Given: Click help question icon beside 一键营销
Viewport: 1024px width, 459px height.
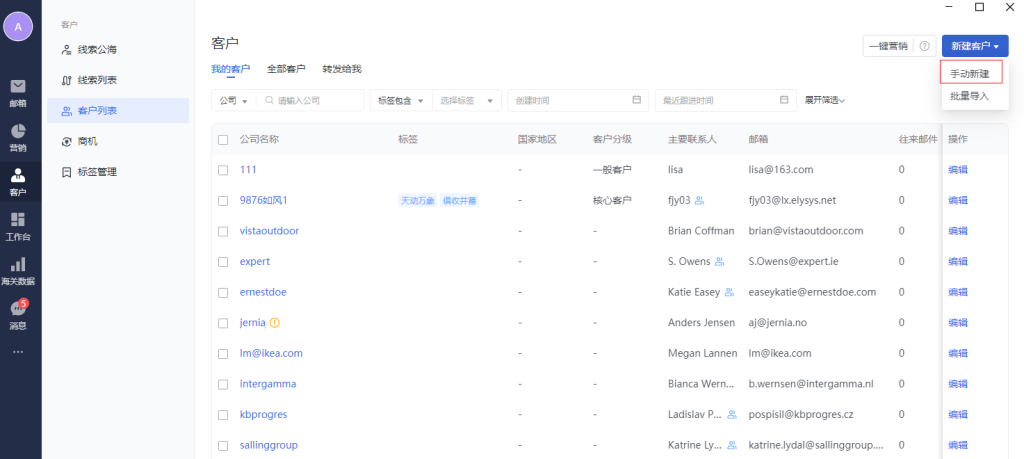Looking at the screenshot, I should 924,46.
